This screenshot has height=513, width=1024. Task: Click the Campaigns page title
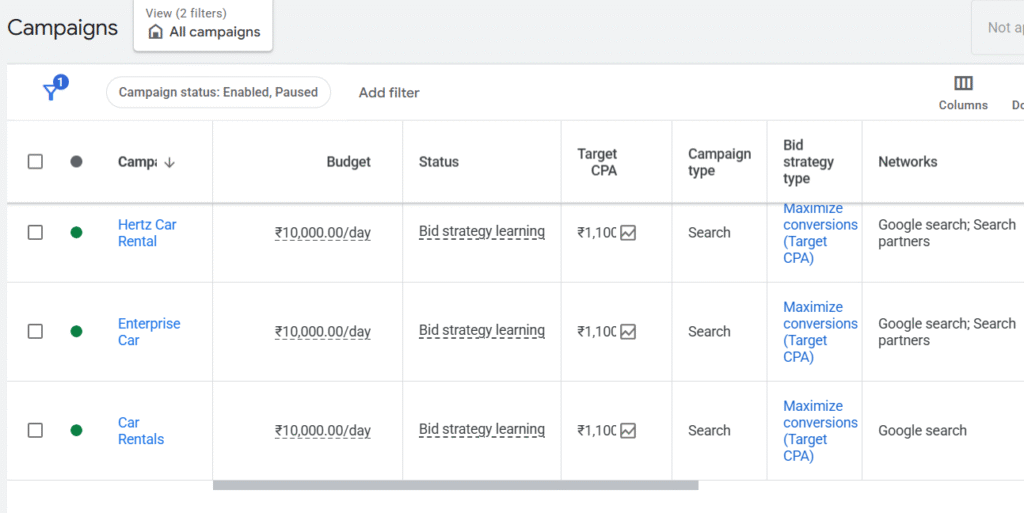(63, 27)
